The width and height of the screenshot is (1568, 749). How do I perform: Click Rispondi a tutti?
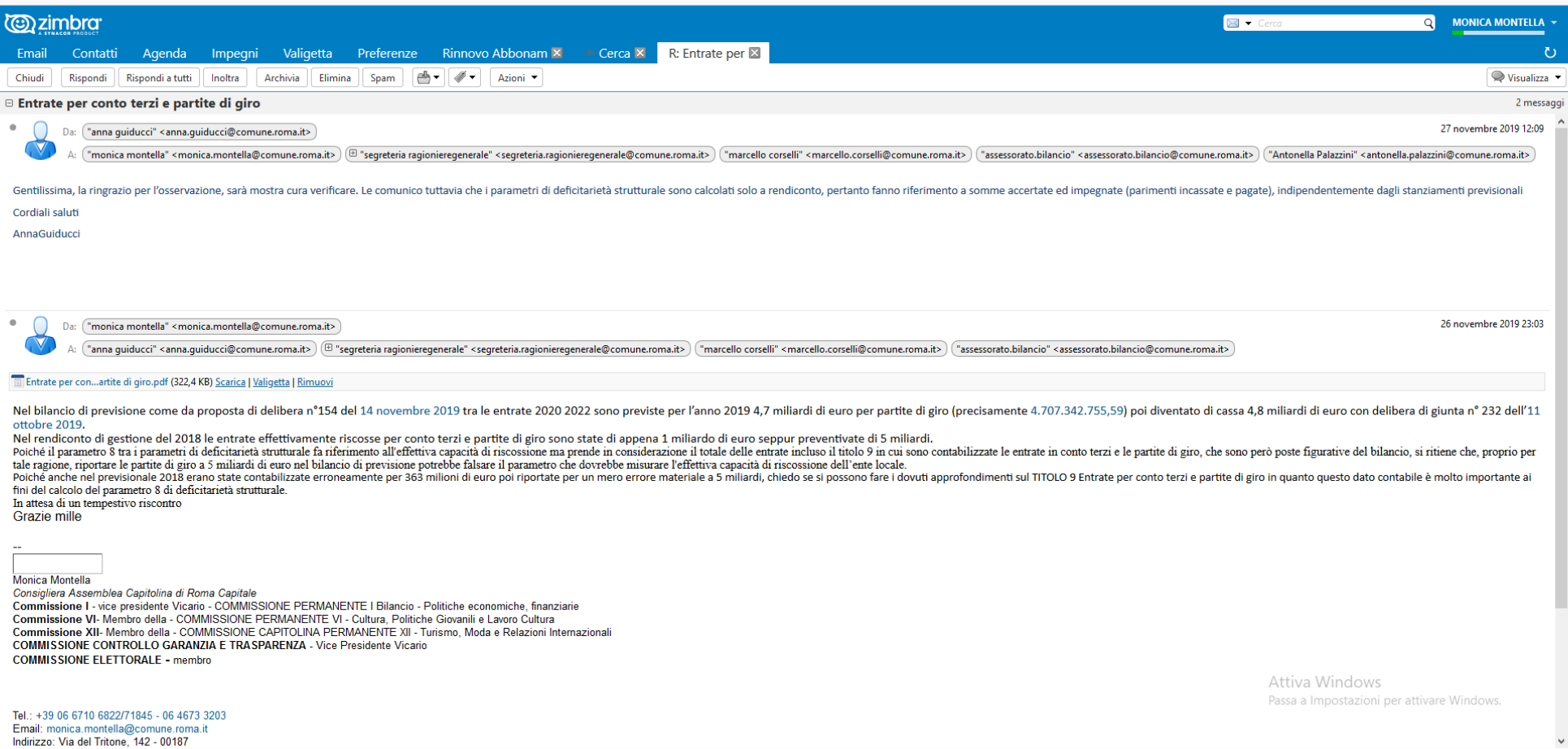(x=159, y=78)
